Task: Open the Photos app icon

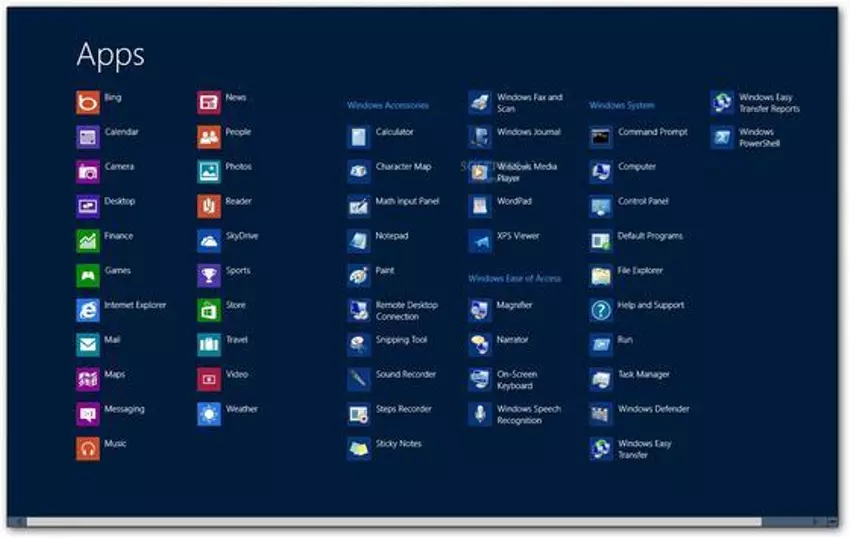Action: [209, 172]
